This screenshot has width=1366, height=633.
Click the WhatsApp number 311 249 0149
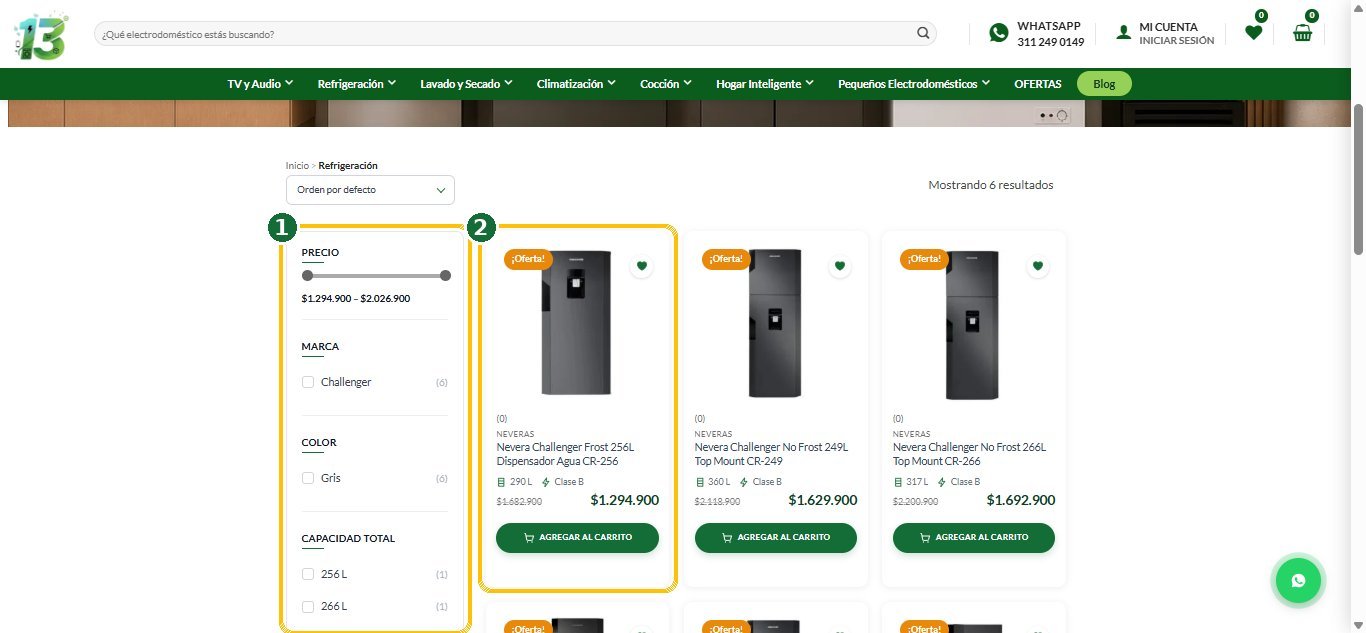coord(1050,42)
